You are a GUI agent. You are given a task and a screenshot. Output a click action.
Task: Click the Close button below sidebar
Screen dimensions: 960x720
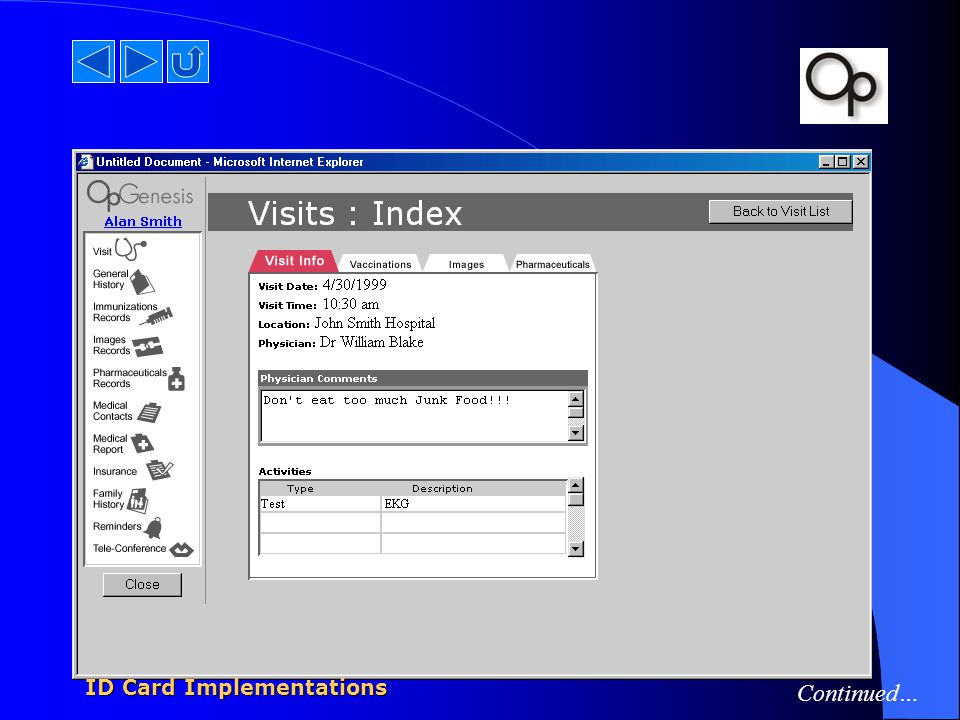tap(142, 585)
